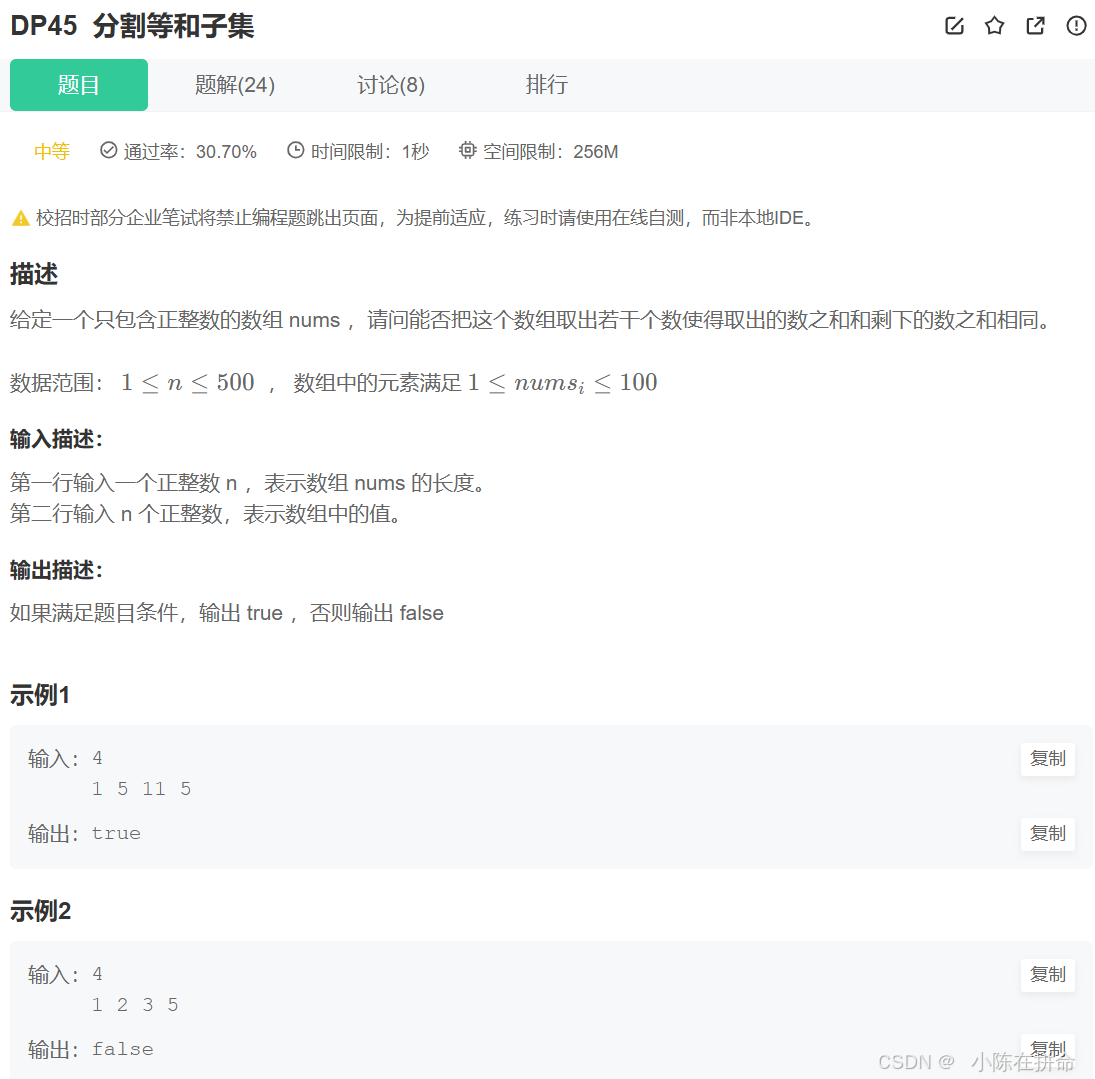Click the output value false
Screen dimensions: 1095x1079
pyautogui.click(x=122, y=1050)
